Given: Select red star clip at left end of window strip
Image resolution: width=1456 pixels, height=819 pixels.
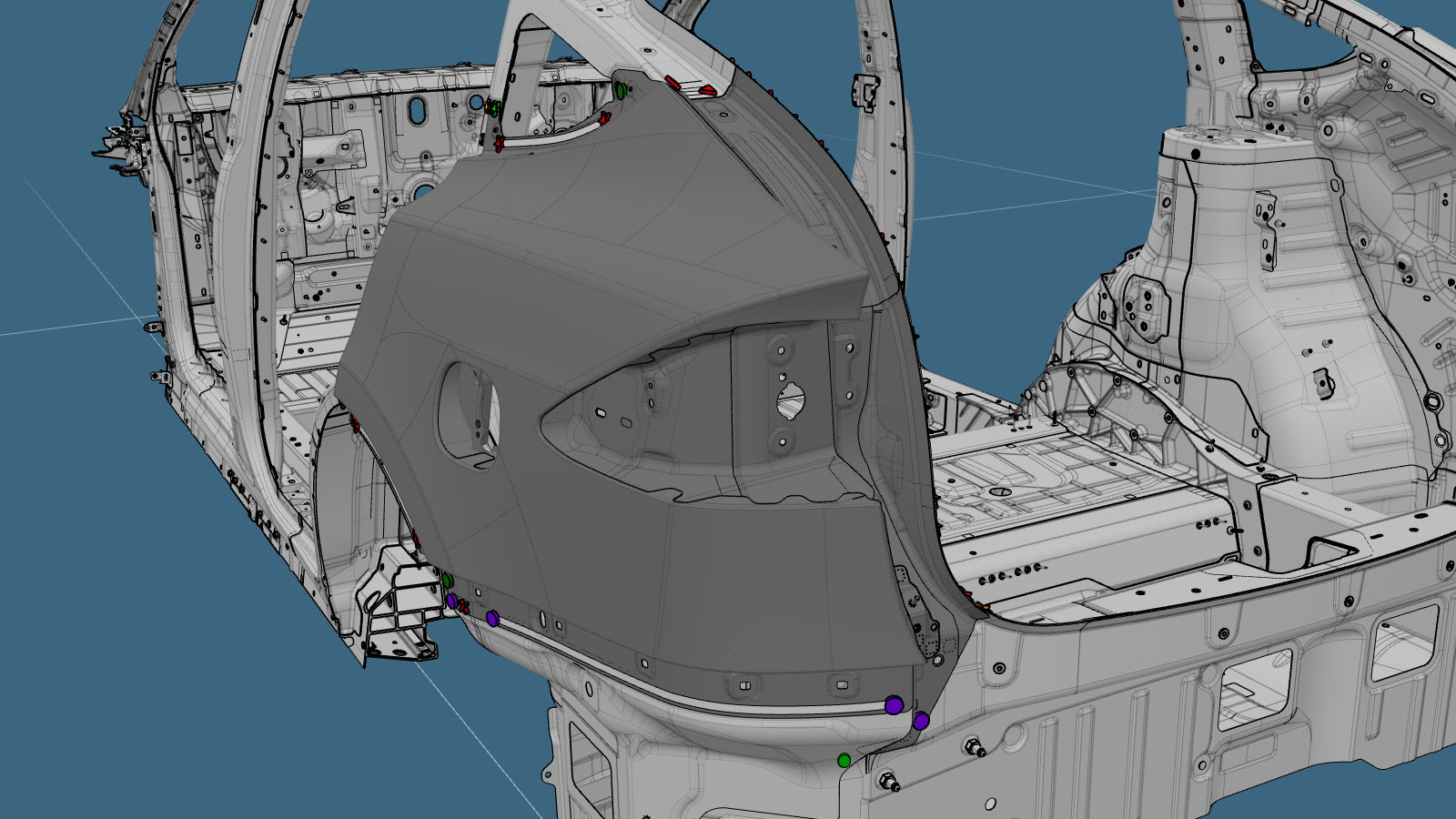Looking at the screenshot, I should click(499, 142).
